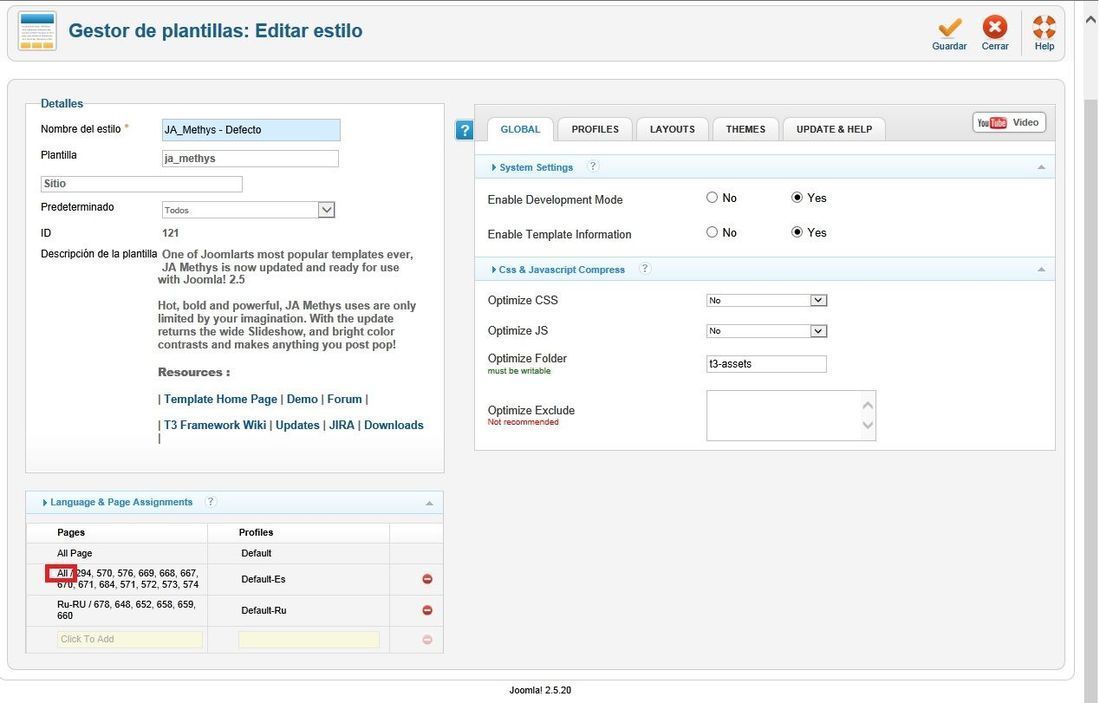Switch to the THEMES tab
This screenshot has height=703, width=1100.
[746, 129]
